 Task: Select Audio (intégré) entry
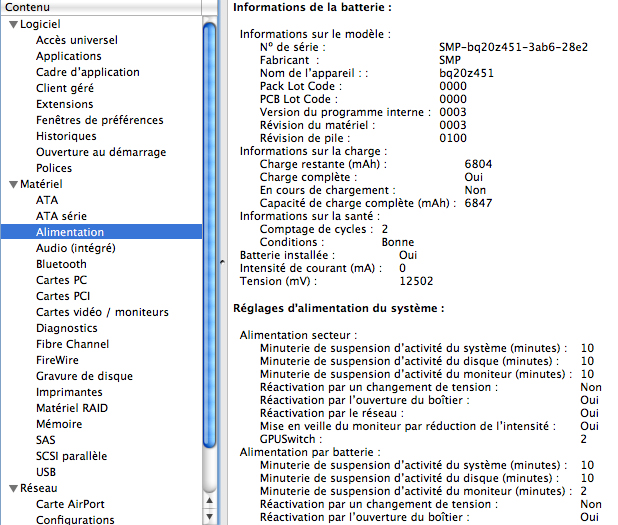pos(76,248)
